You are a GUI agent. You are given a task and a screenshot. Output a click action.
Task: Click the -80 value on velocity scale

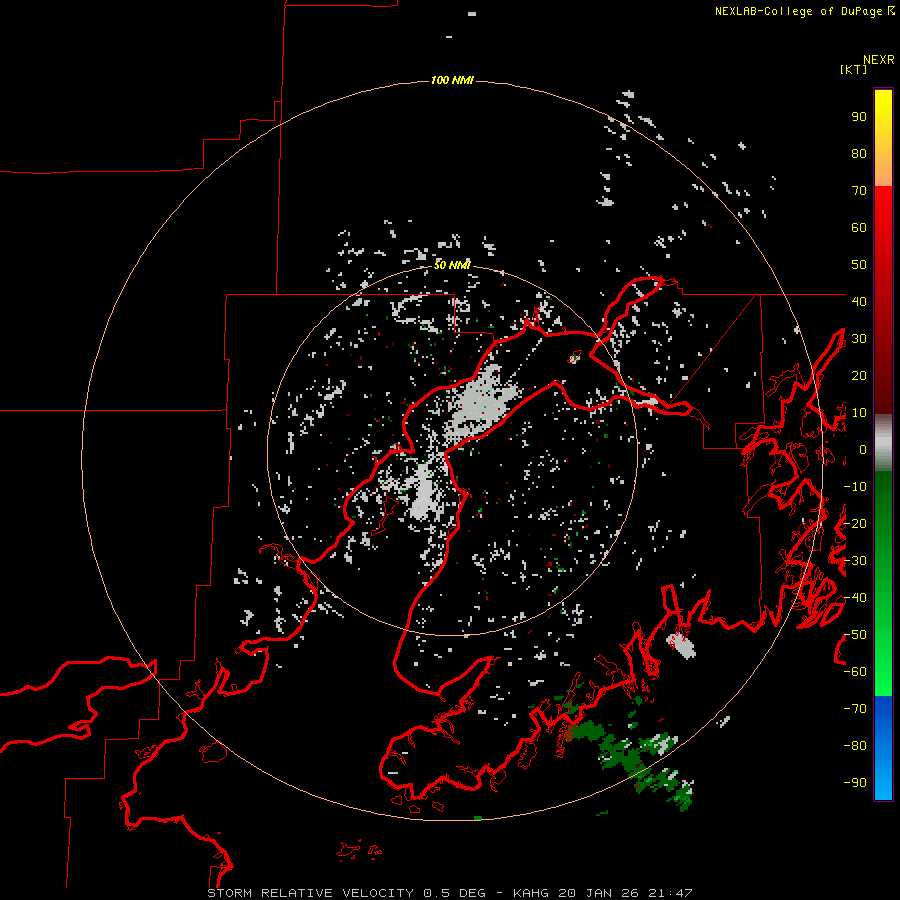855,746
